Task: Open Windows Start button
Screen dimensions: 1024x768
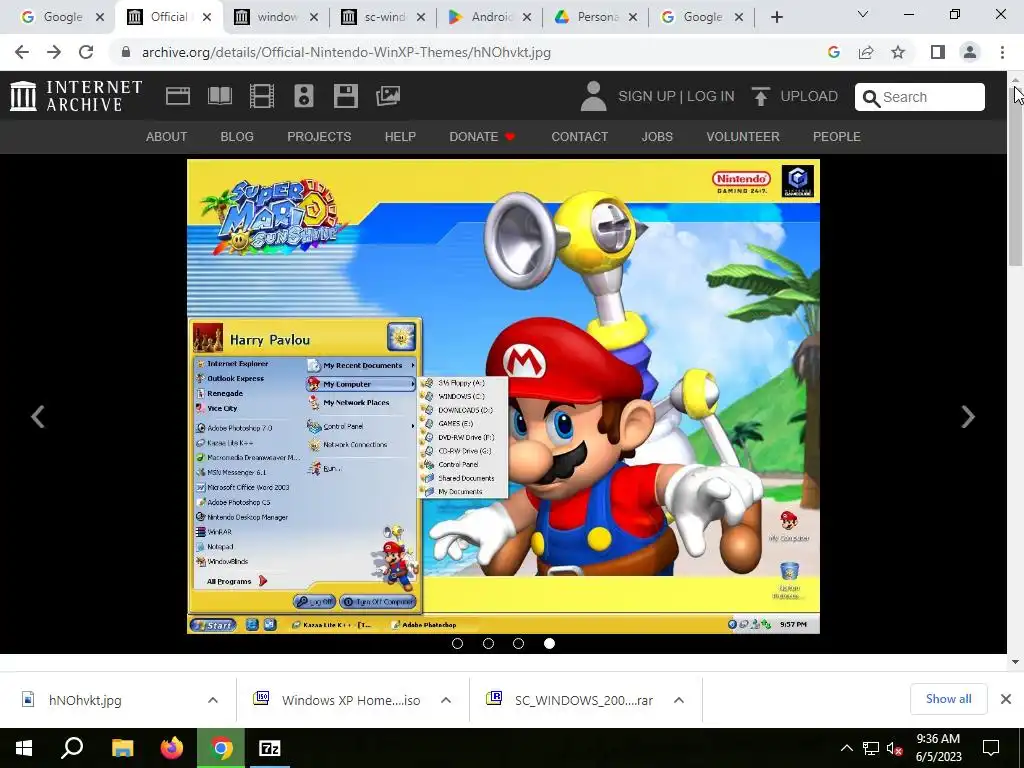Action: click(x=24, y=748)
